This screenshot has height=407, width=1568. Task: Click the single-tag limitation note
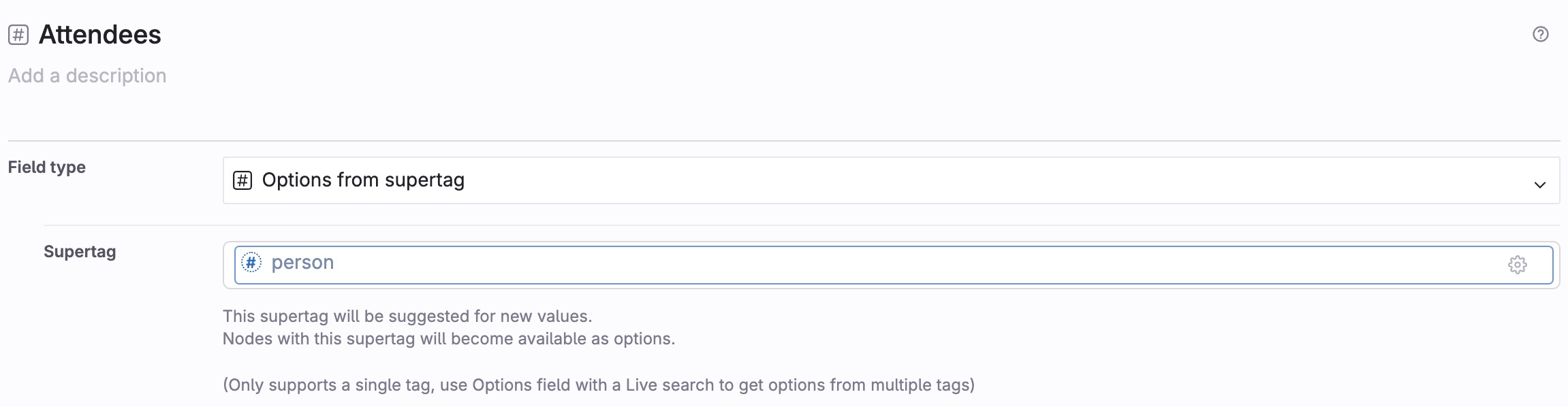[x=599, y=385]
